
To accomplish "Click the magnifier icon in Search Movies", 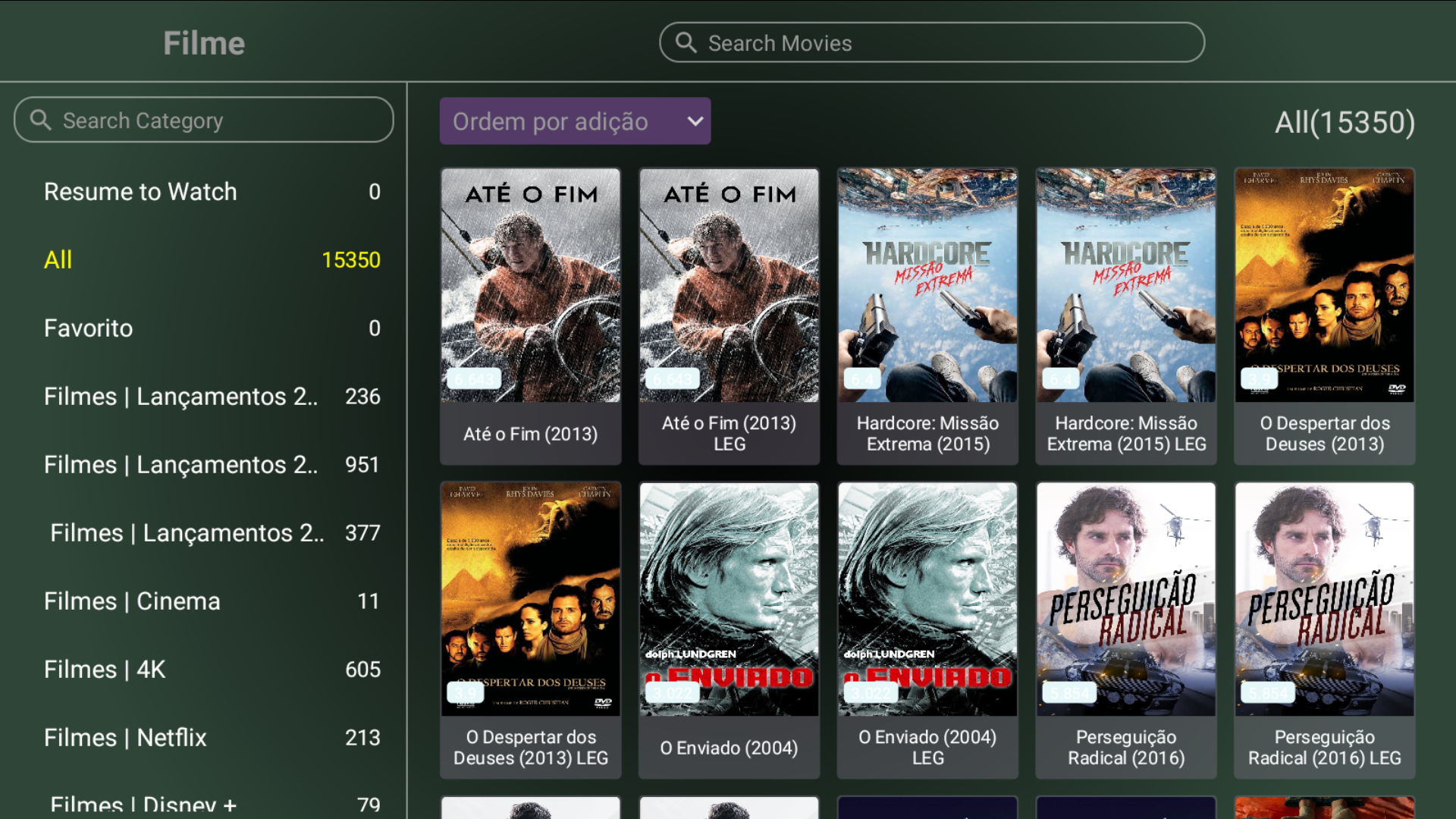I will pos(686,42).
